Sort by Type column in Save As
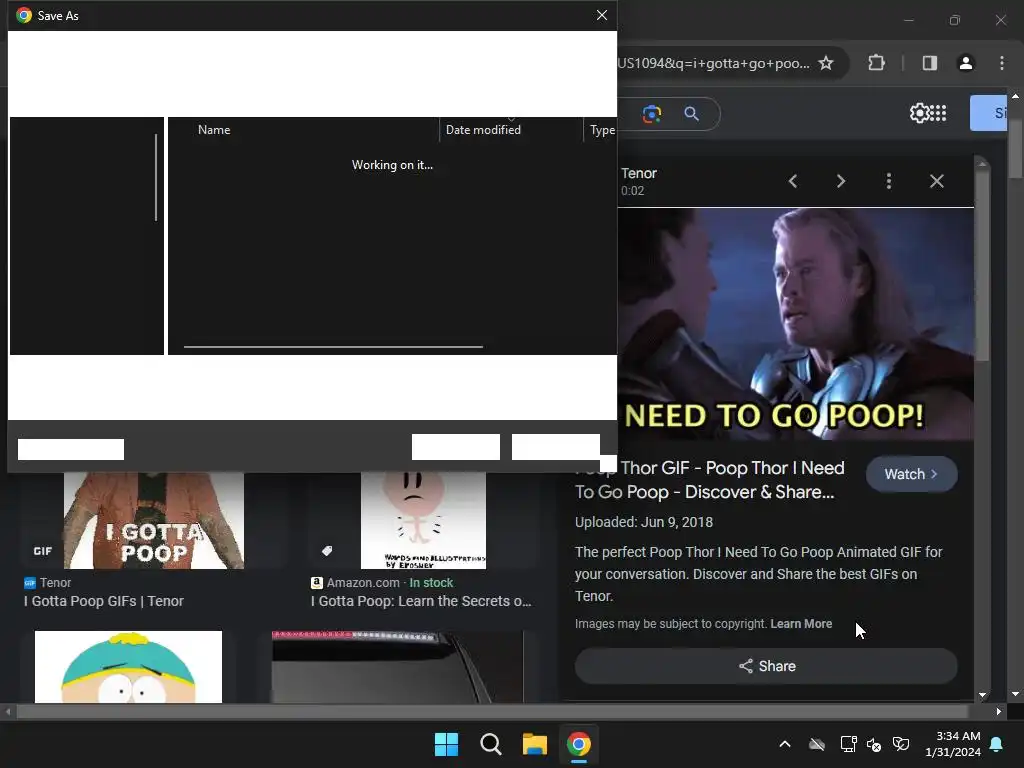This screenshot has width=1024, height=768. coord(602,130)
